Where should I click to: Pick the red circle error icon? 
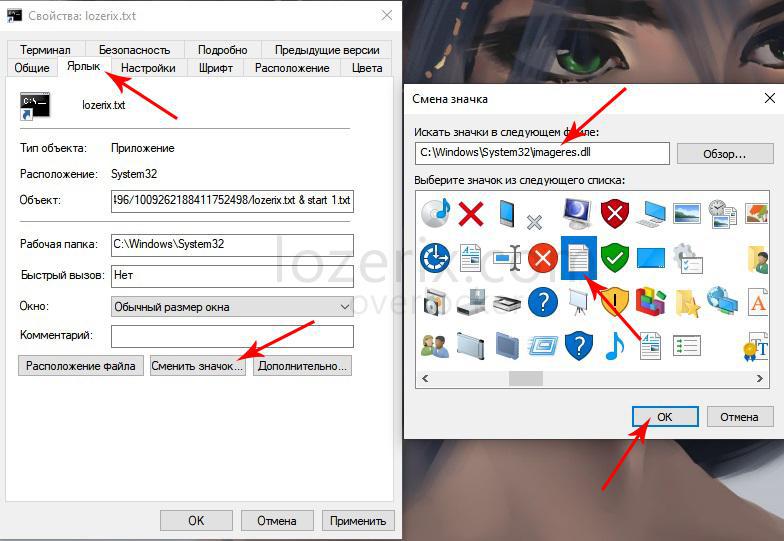542,258
